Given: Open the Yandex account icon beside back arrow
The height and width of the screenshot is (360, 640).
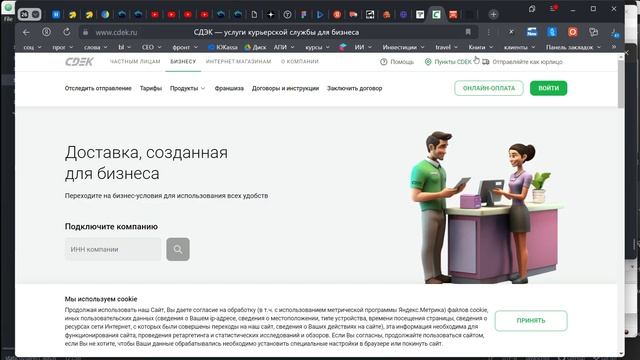Looking at the screenshot, I should click(47, 32).
